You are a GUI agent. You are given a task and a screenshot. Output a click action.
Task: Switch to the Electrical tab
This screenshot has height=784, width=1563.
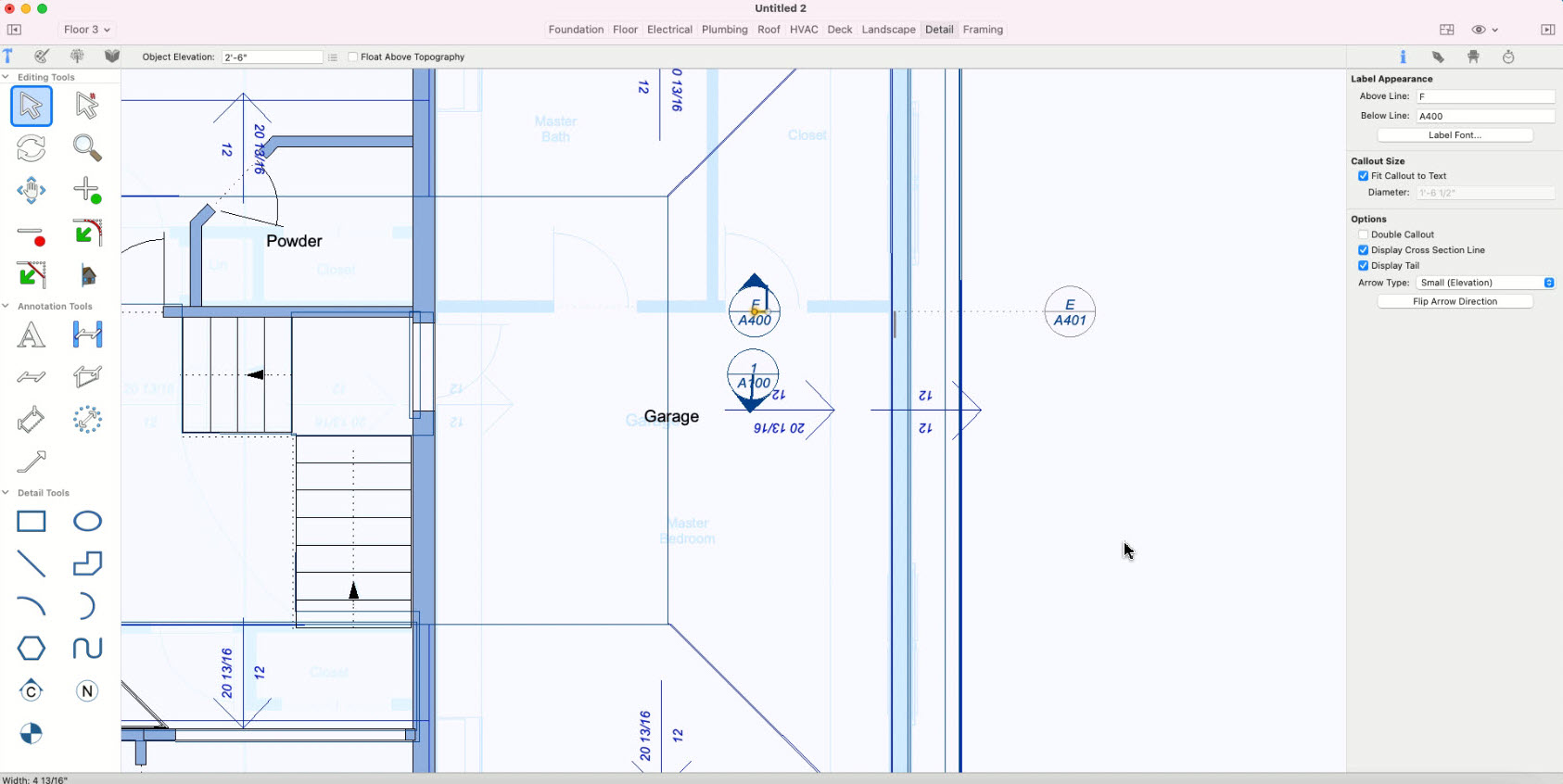coord(669,30)
